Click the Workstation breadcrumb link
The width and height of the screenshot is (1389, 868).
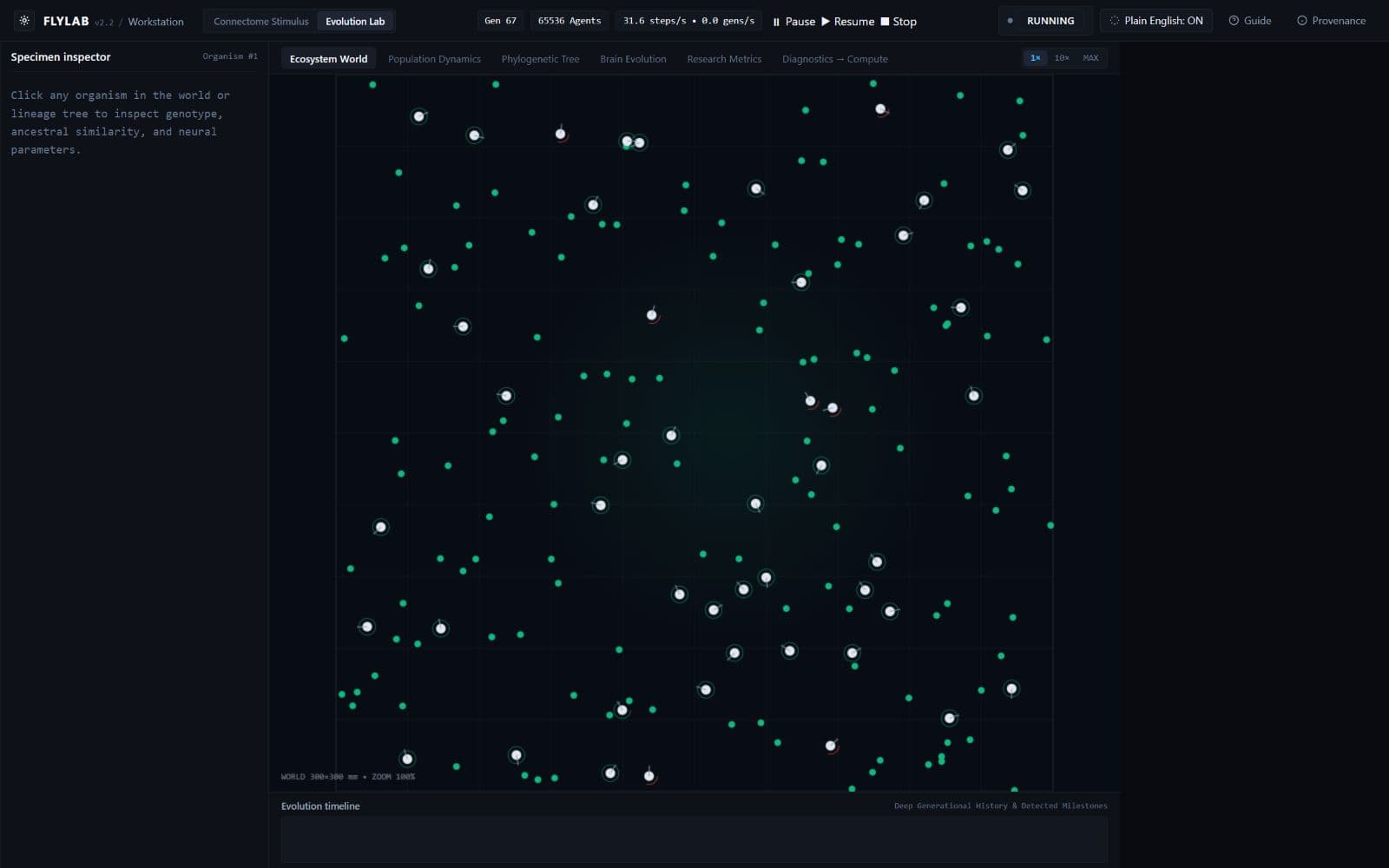click(x=155, y=22)
